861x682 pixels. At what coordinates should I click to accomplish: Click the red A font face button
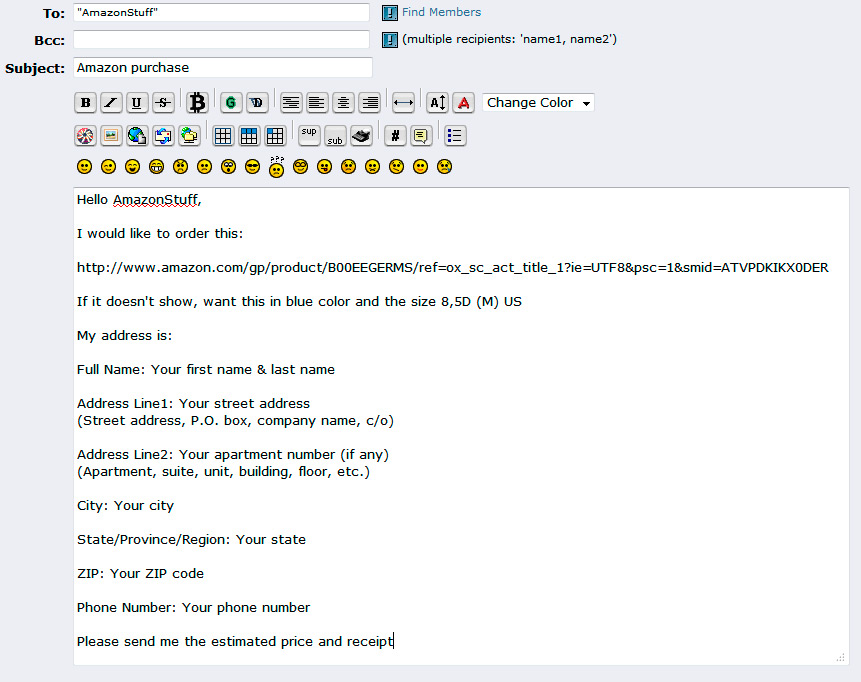(x=463, y=103)
